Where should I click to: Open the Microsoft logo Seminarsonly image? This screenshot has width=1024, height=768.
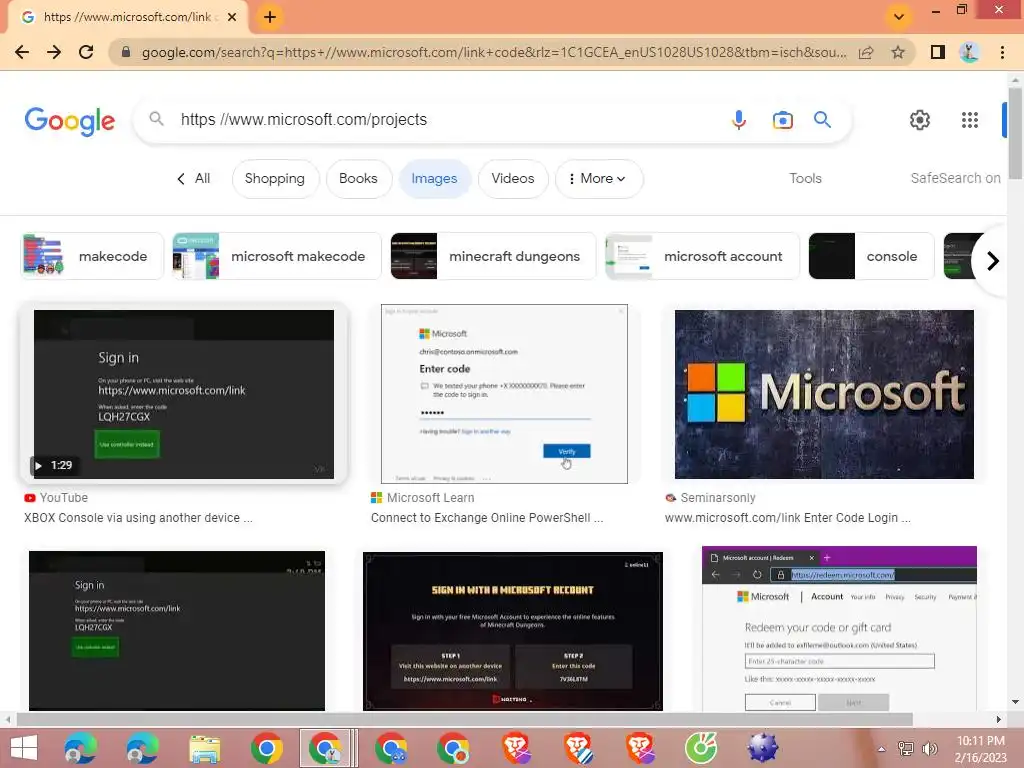point(824,394)
